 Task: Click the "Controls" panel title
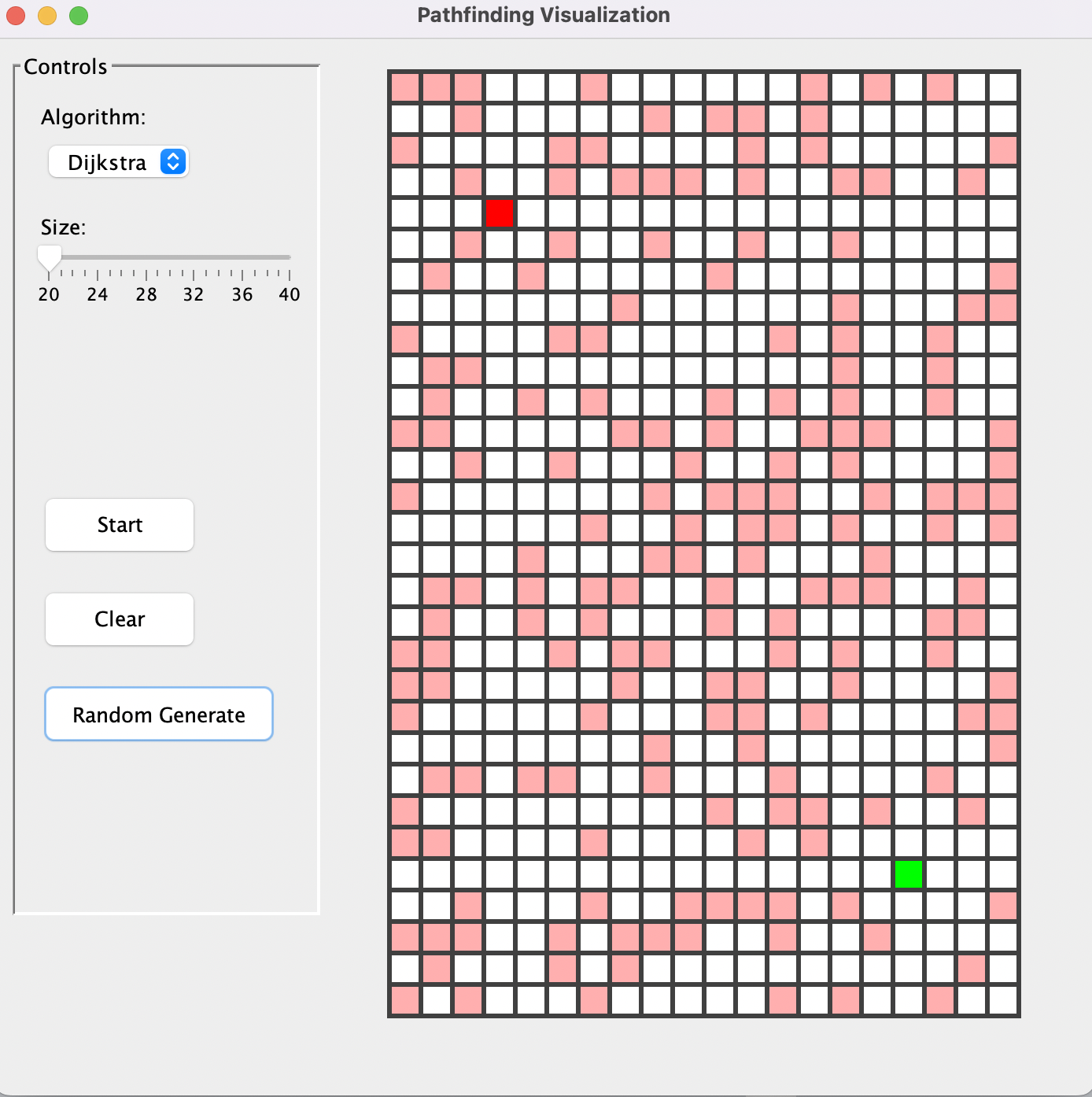click(x=65, y=67)
